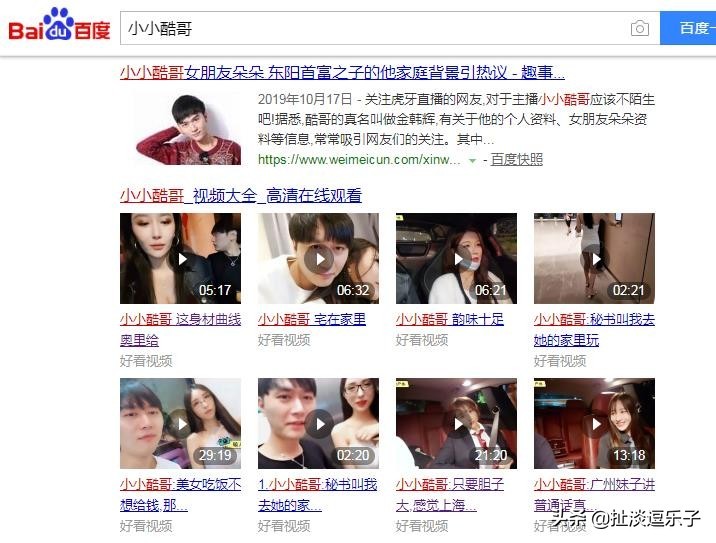Play the 29:19 video thumbnail
The image size is (716, 543).
(180, 423)
